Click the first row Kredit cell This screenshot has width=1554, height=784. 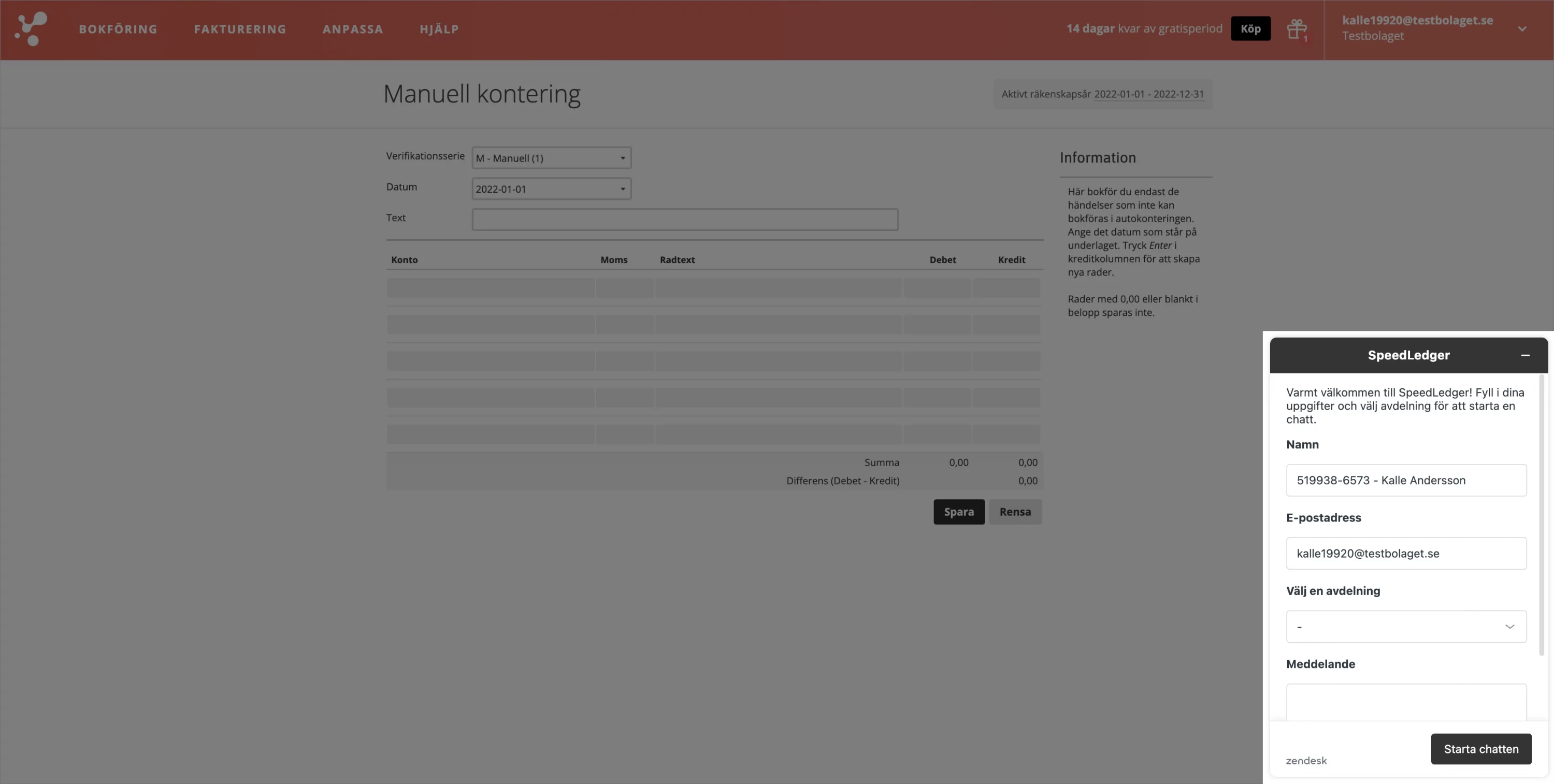(1006, 288)
